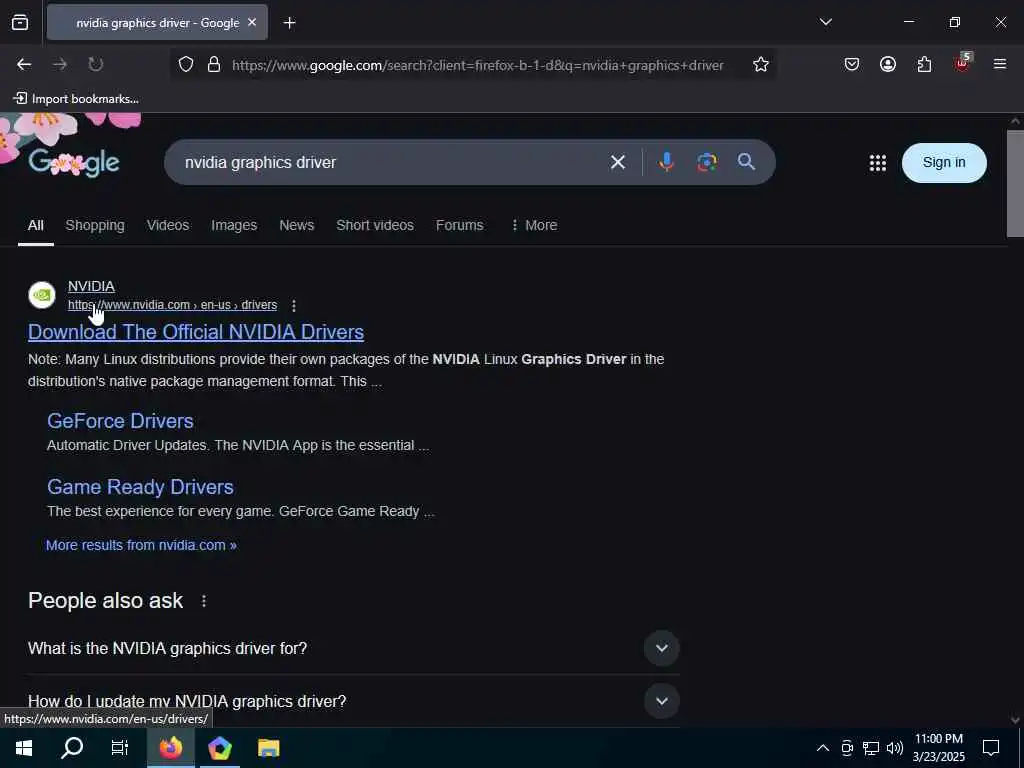Open Task View on taskbar
Screen dimensions: 1024x768
coord(120,748)
